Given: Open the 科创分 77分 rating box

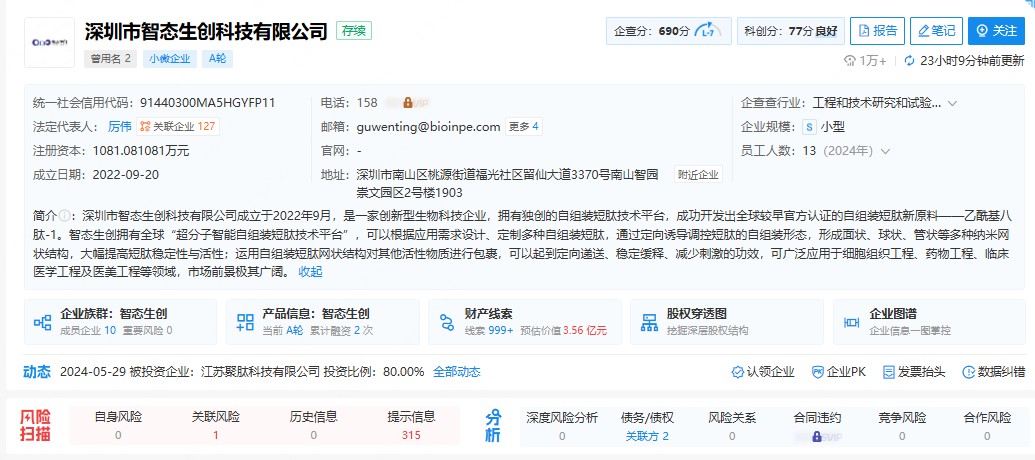Looking at the screenshot, I should 790,31.
